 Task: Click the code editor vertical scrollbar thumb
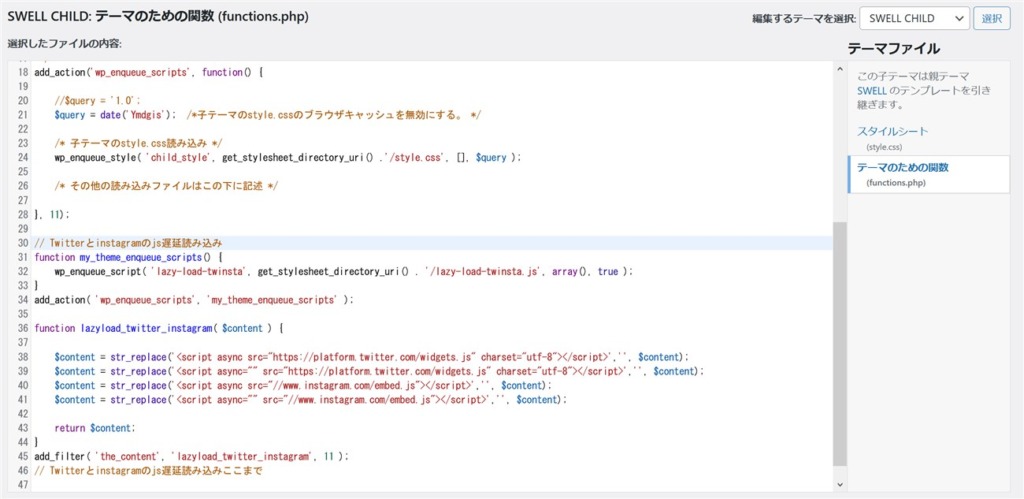[x=840, y=344]
